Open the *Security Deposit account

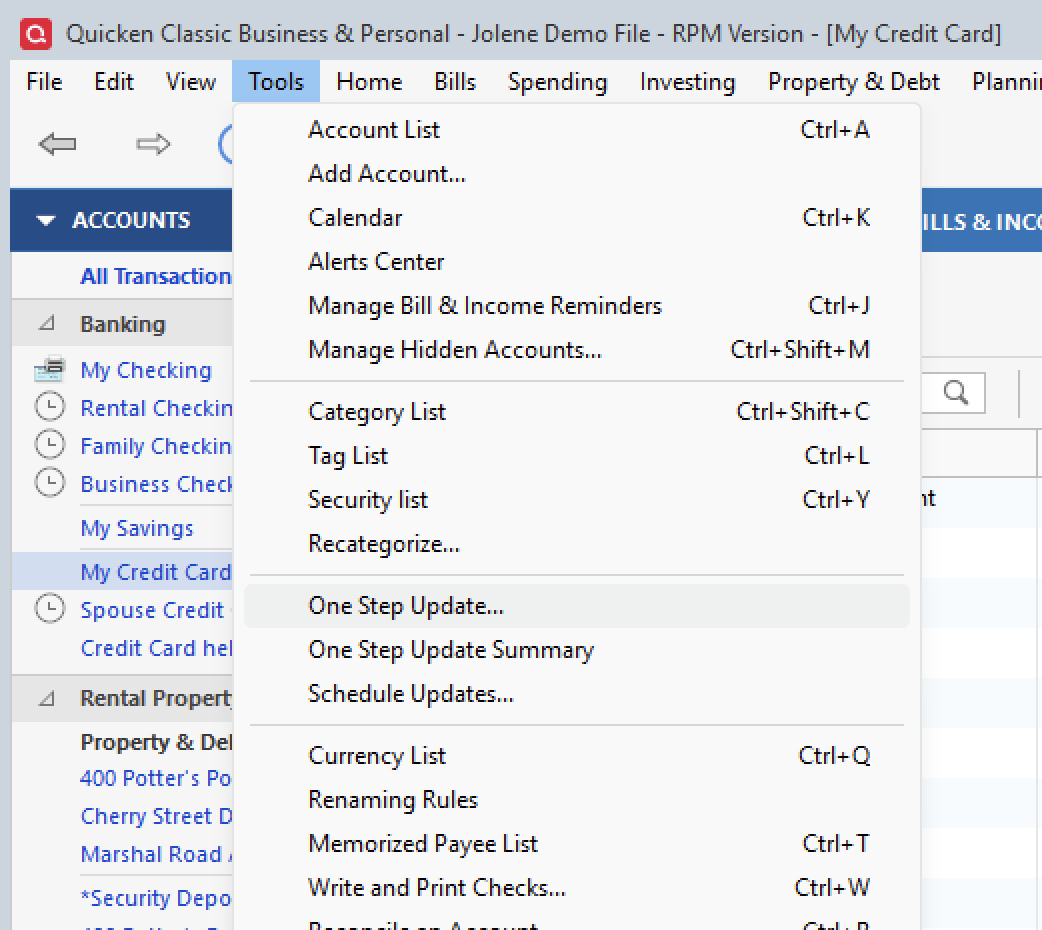tap(156, 898)
